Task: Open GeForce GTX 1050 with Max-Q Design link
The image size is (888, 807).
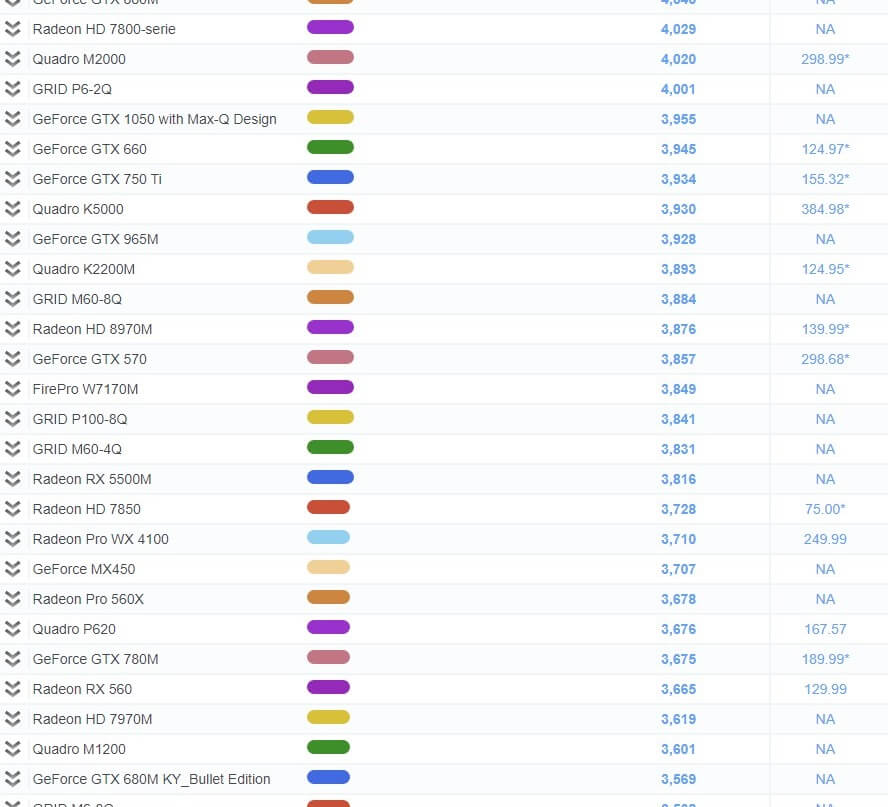Action: (x=155, y=119)
